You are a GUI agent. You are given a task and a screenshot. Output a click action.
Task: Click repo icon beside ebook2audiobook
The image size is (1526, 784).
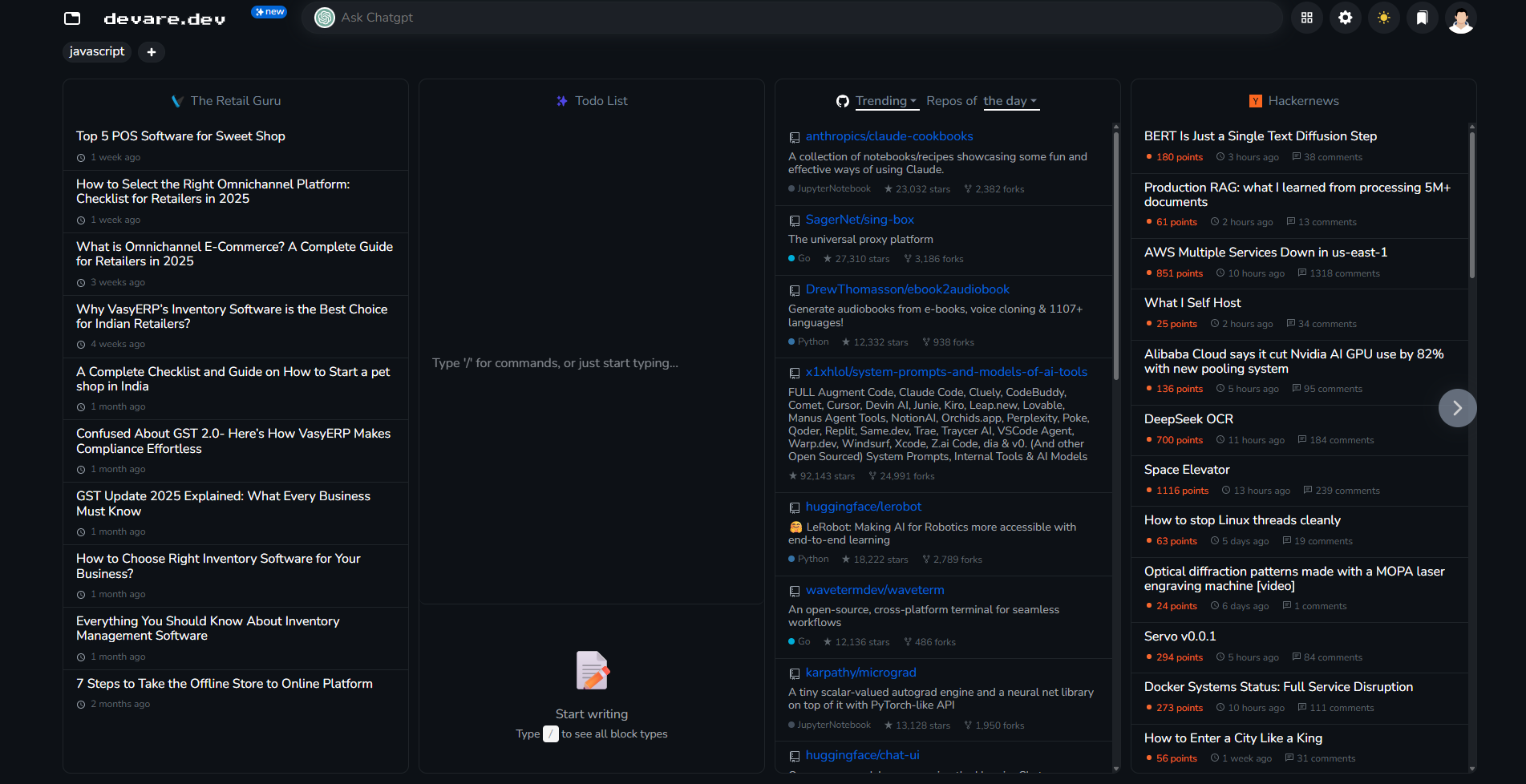click(x=795, y=291)
